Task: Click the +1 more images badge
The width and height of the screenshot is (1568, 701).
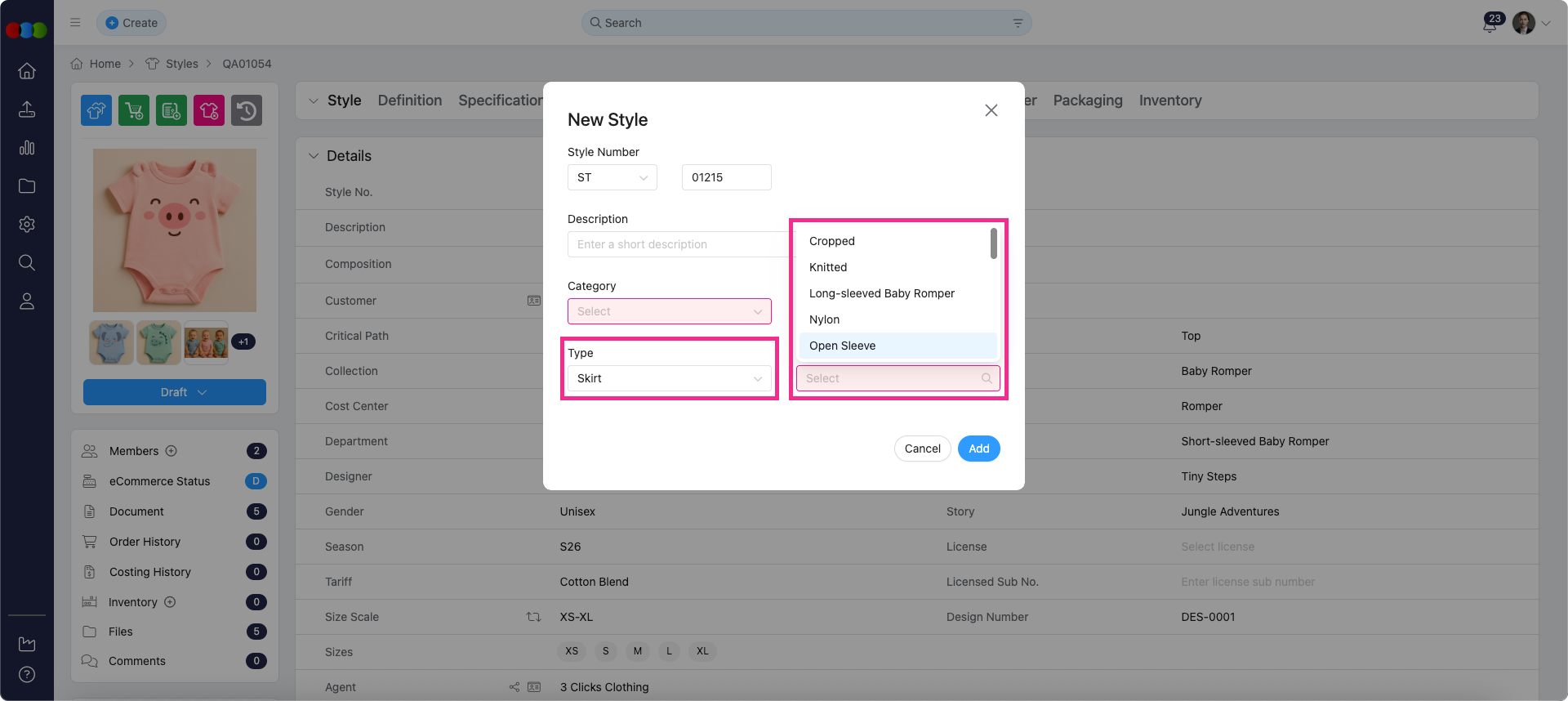Action: coord(243,342)
